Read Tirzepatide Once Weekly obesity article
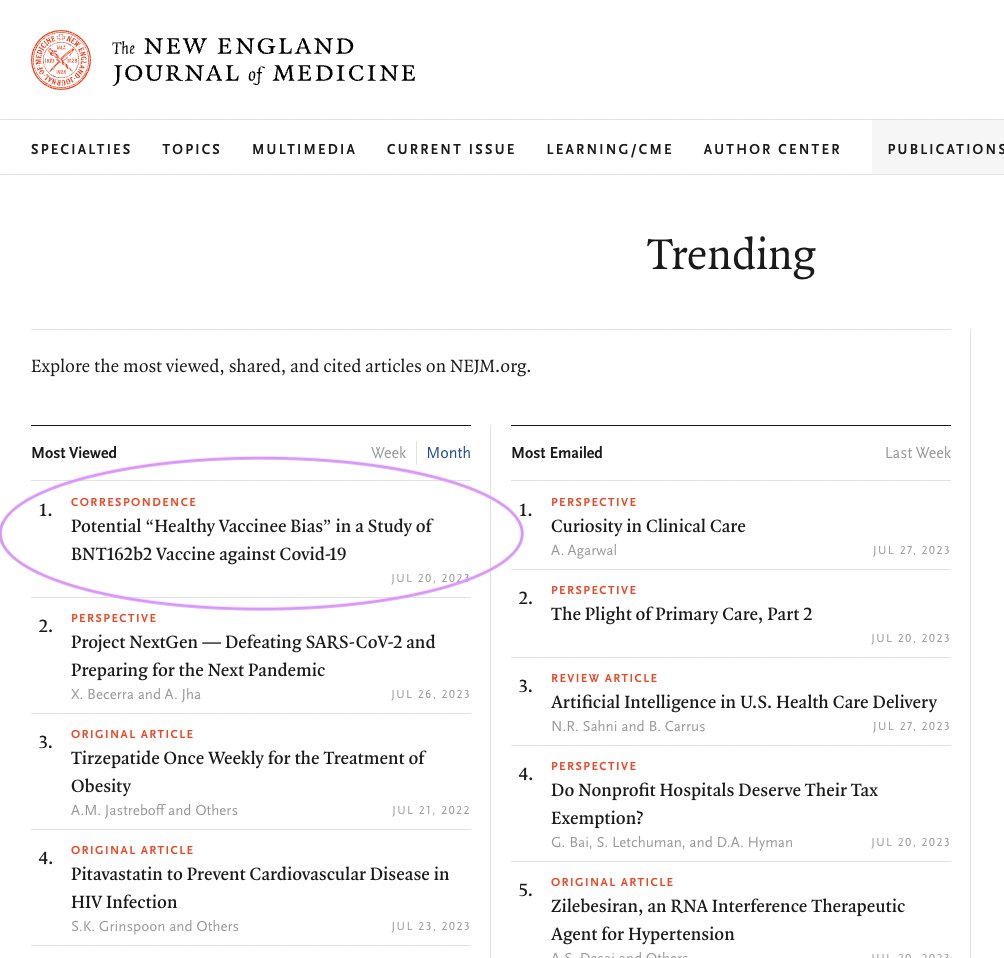 [x=248, y=771]
